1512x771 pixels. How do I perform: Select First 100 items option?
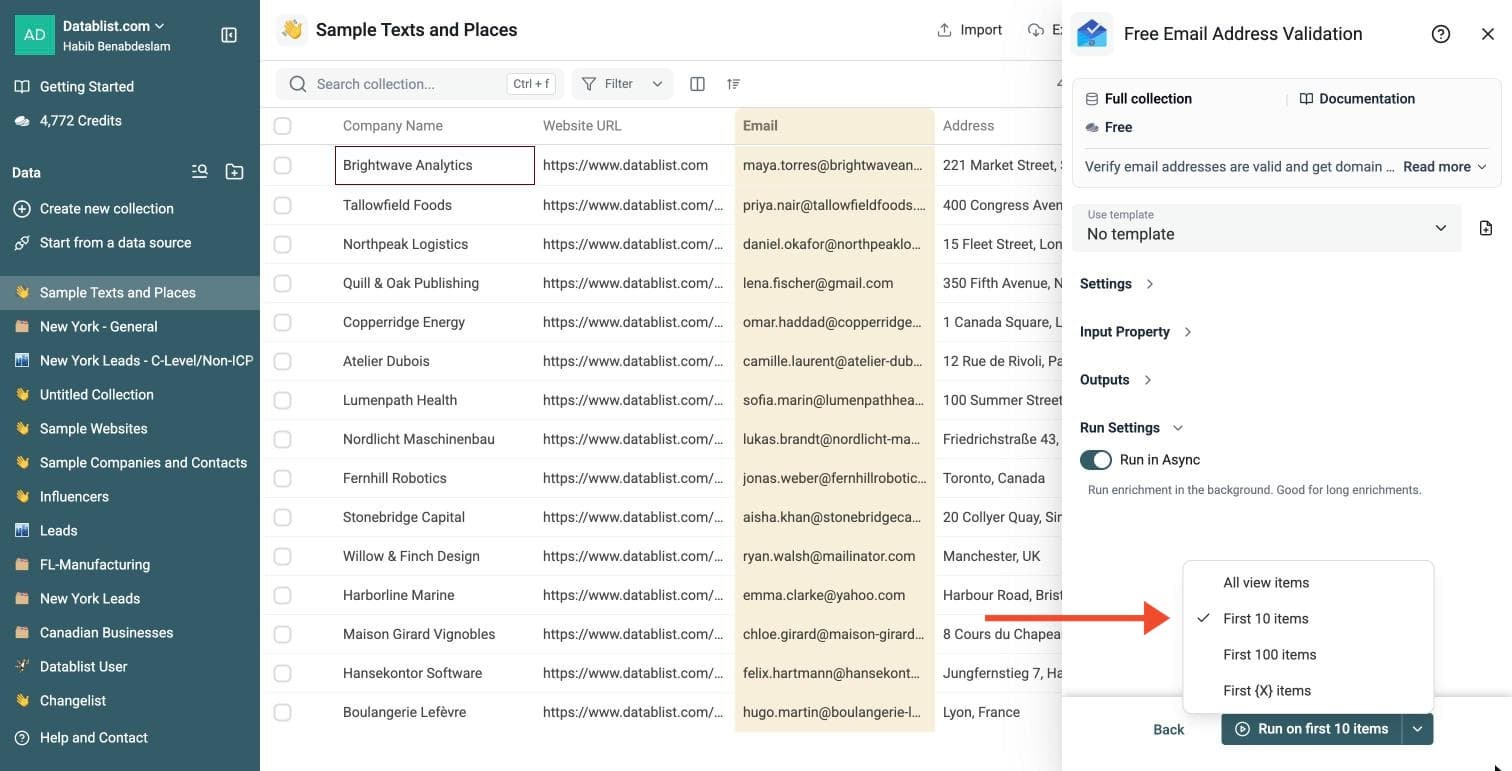(1308, 655)
